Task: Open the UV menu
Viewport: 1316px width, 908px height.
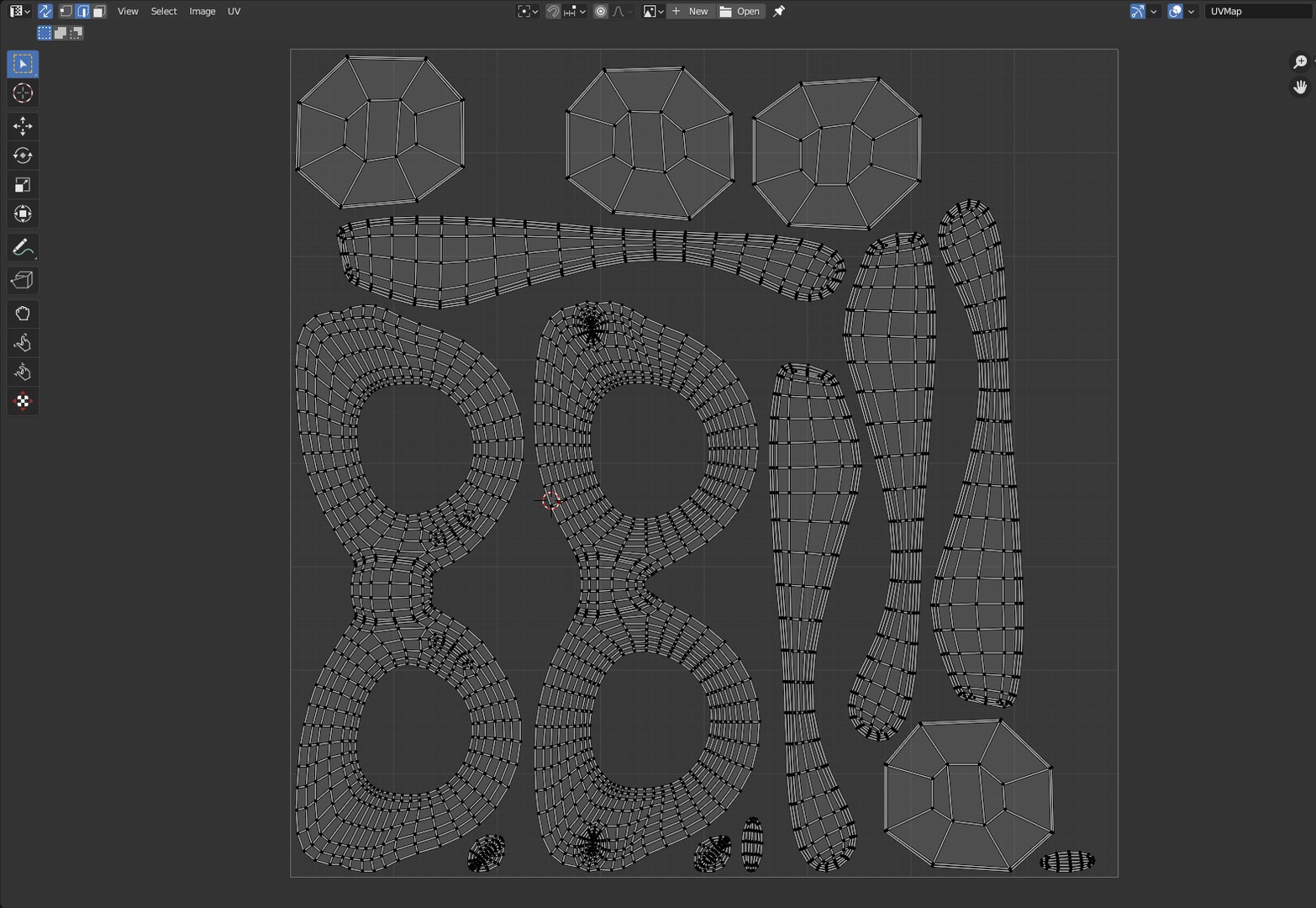Action: (234, 11)
